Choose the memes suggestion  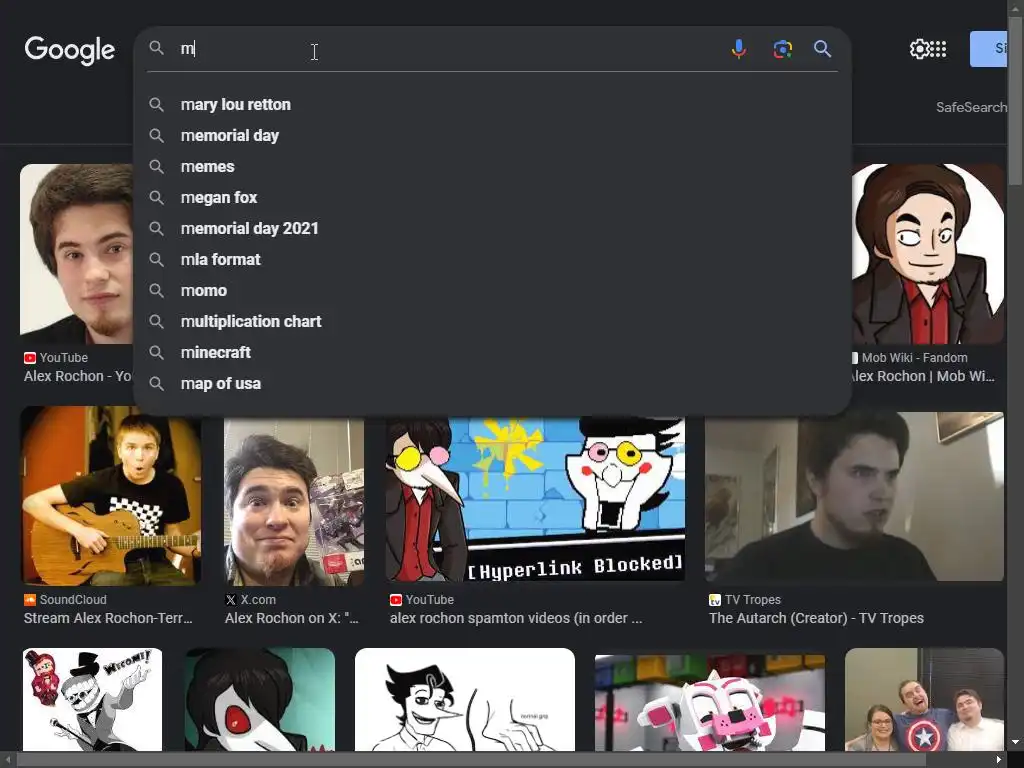492,167
